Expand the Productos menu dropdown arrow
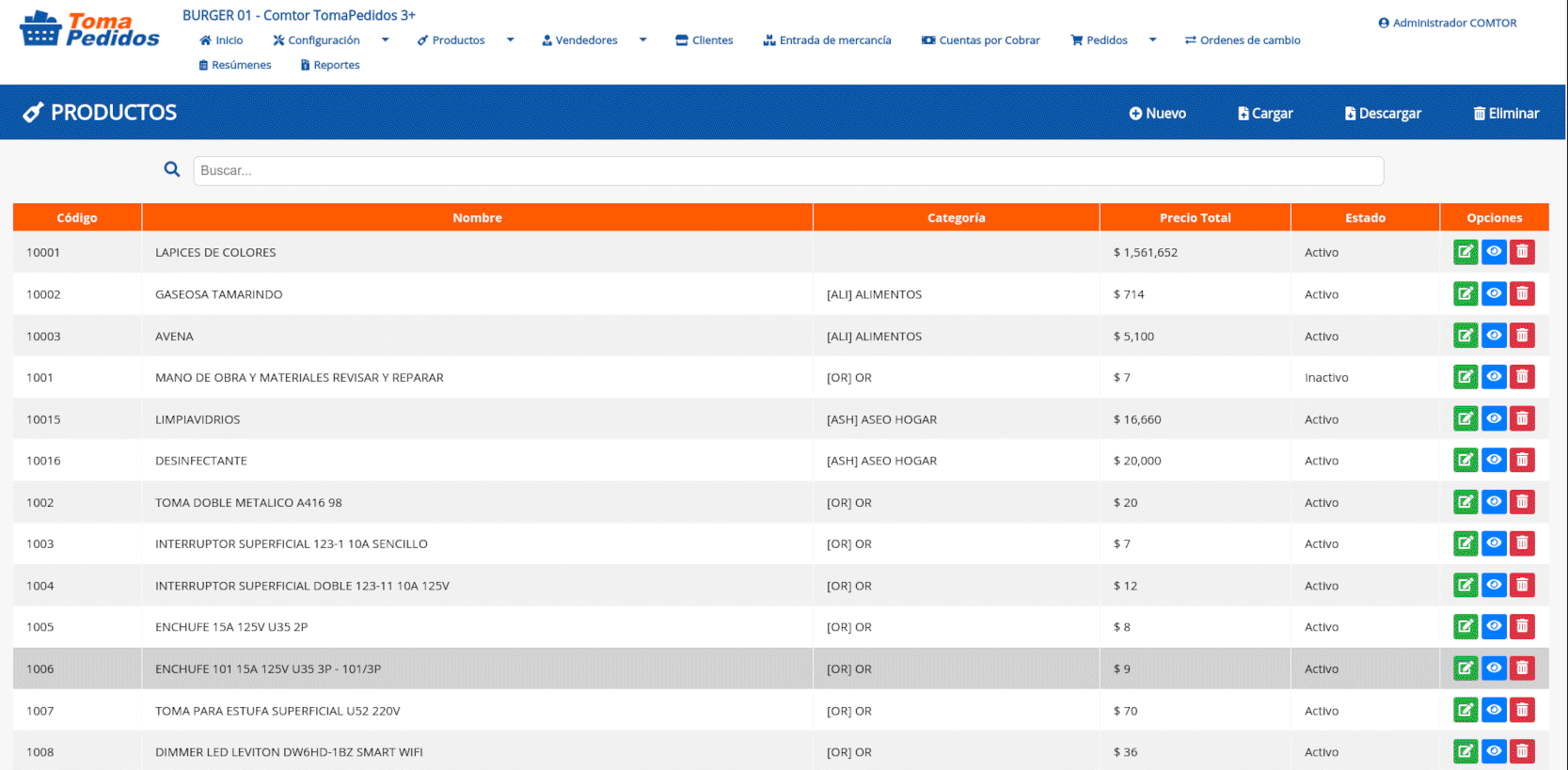Screen dimensions: 1568x770 coord(511,39)
